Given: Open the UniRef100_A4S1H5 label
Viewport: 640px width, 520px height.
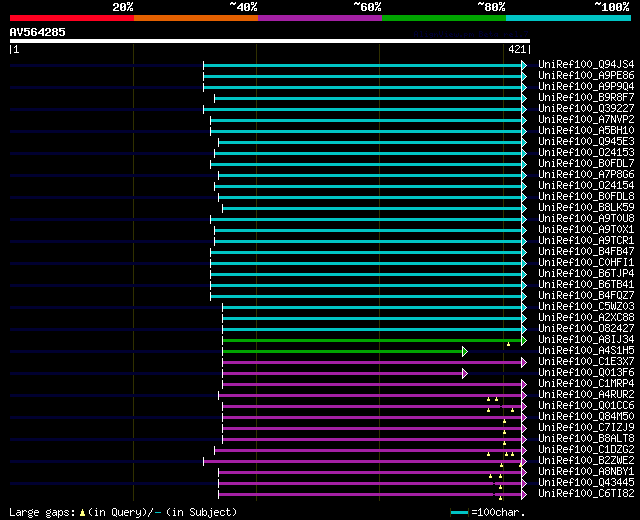Looking at the screenshot, I should [586, 351].
